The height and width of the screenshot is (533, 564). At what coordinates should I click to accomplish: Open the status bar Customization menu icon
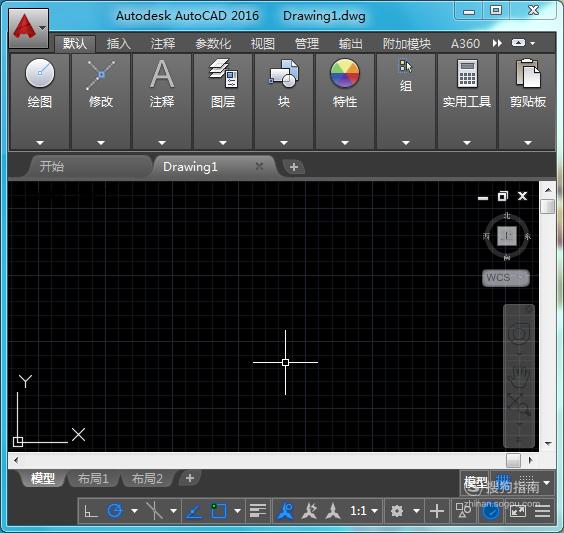coord(542,511)
